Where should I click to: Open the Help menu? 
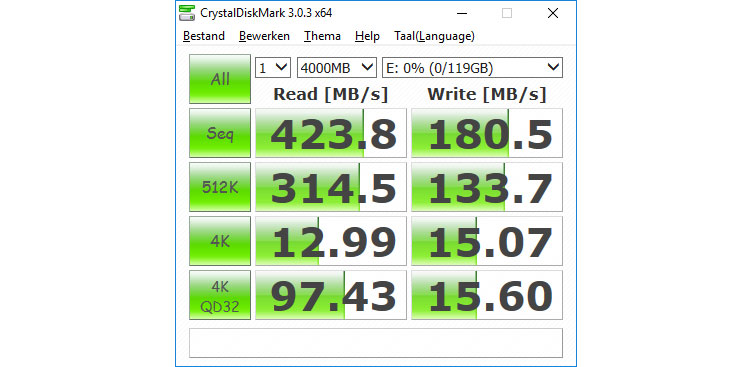point(367,36)
